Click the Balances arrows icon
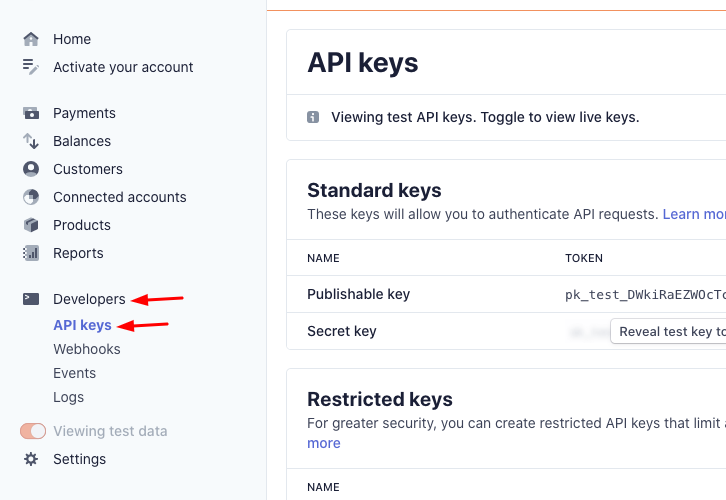 coord(31,141)
